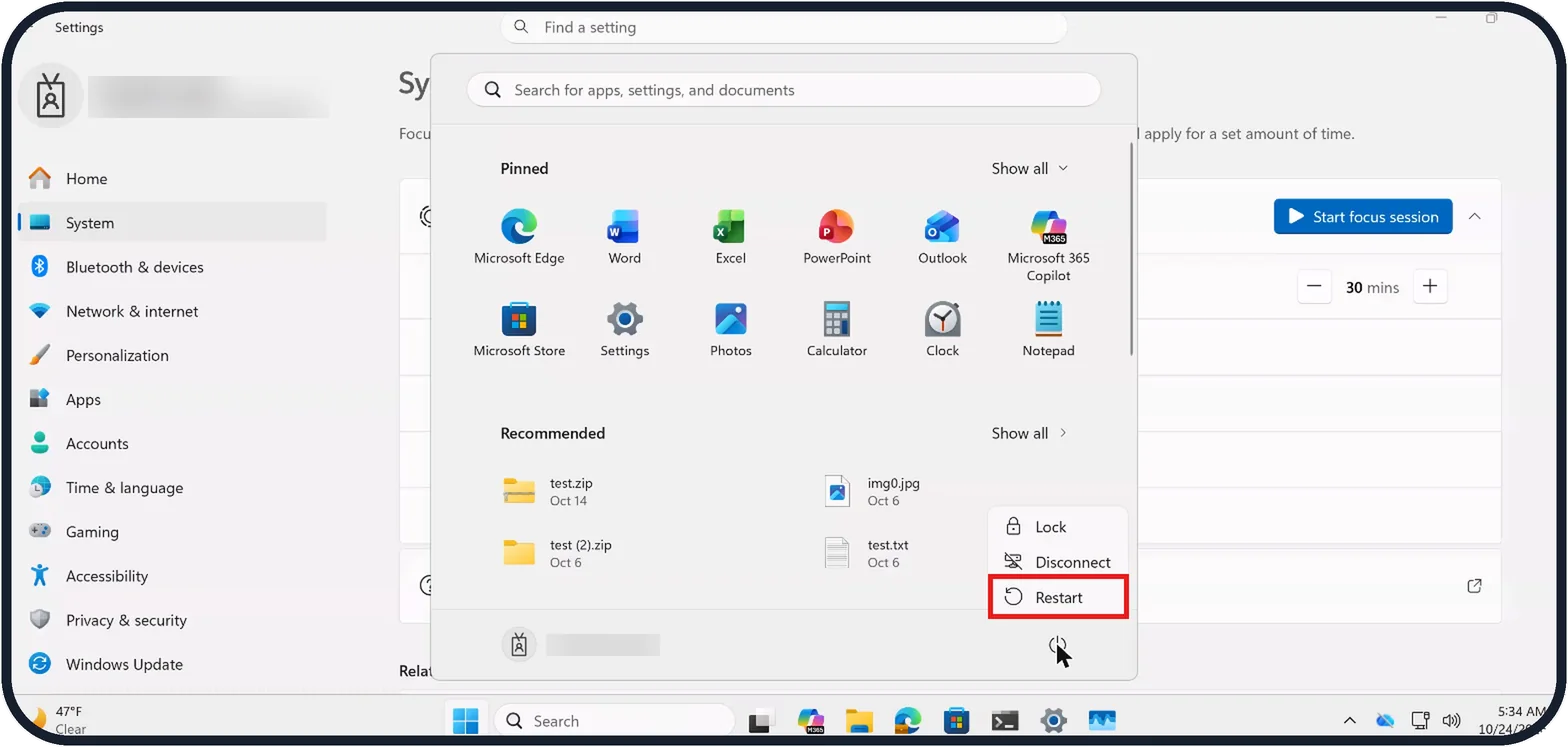Screen dimensions: 1568x747
Task: Open Microsoft Edge from pinned apps
Action: pos(519,237)
